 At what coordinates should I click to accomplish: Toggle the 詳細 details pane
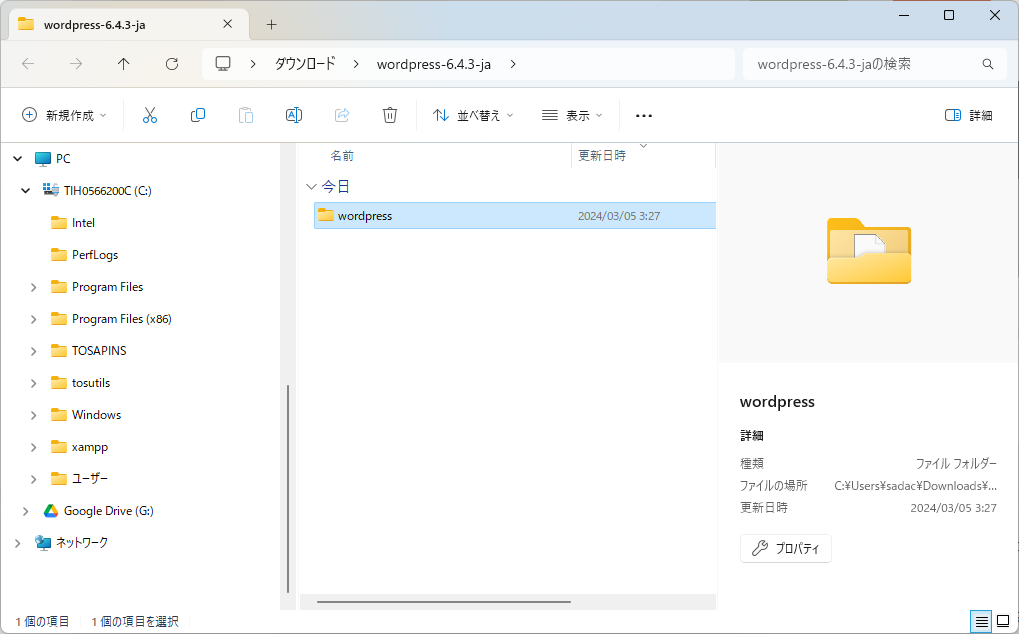(968, 115)
